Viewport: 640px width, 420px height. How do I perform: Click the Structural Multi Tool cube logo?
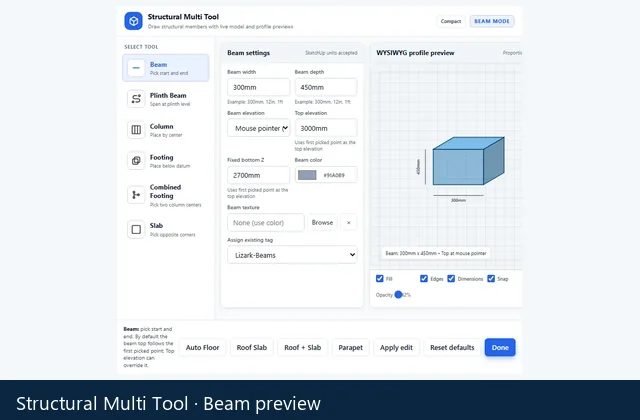pyautogui.click(x=133, y=21)
